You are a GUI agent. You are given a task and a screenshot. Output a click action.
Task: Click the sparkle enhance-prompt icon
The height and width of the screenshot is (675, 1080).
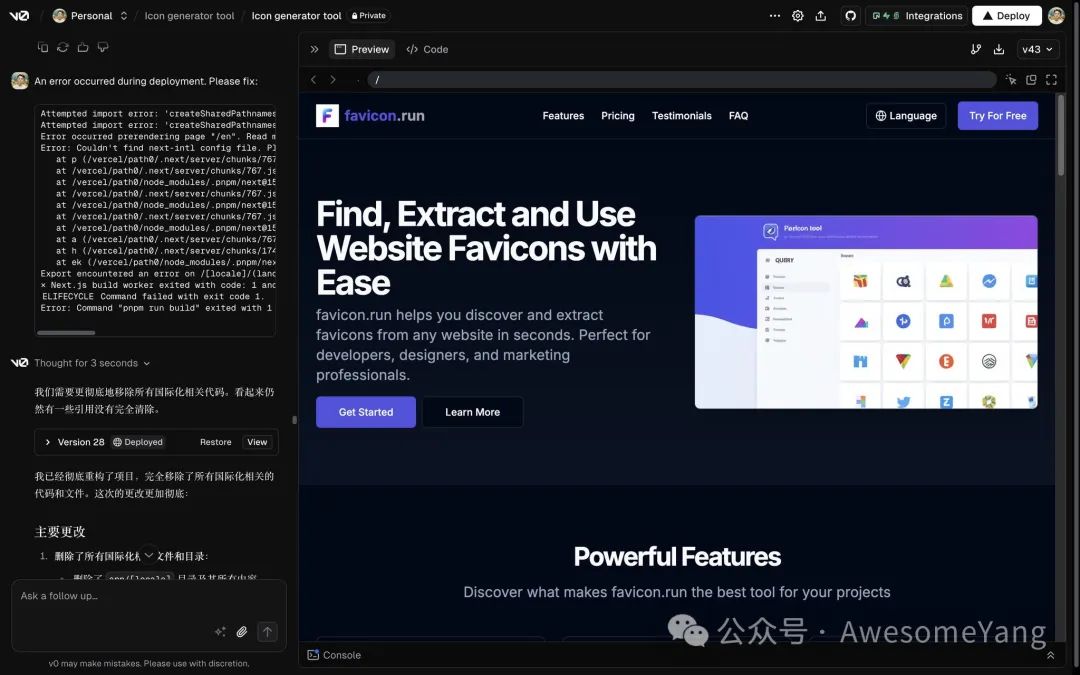point(220,632)
